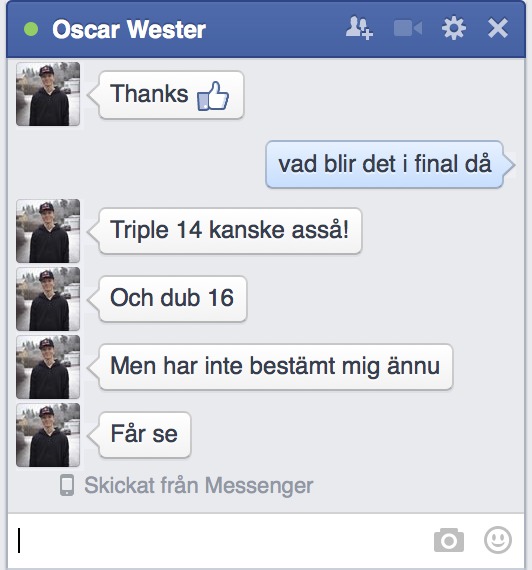This screenshot has width=532, height=570.
Task: Add friends to chat with Oscar Wester
Action: [359, 28]
